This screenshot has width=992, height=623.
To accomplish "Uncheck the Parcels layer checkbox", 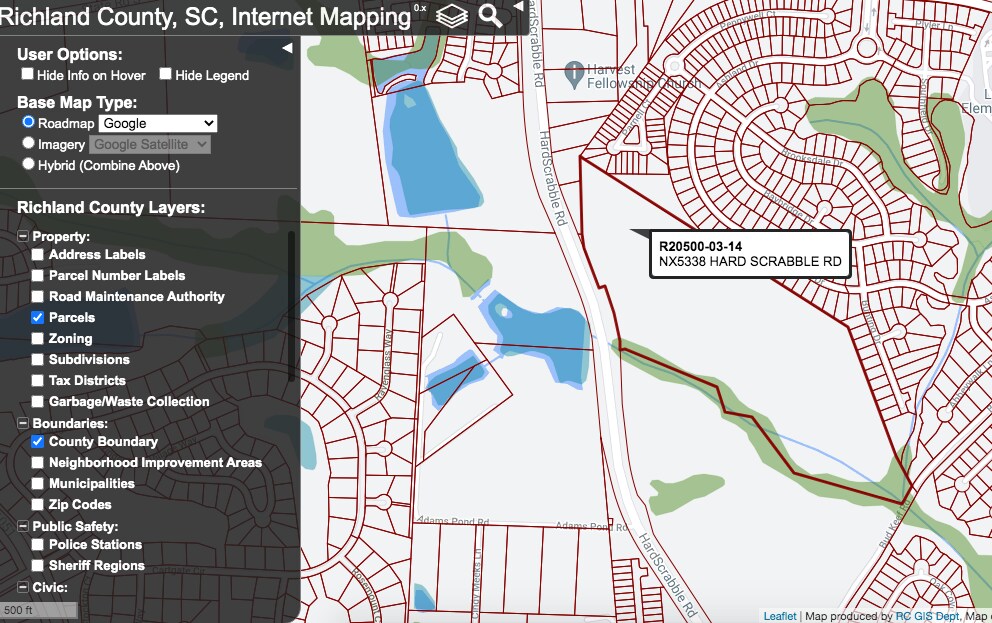I will pyautogui.click(x=37, y=317).
